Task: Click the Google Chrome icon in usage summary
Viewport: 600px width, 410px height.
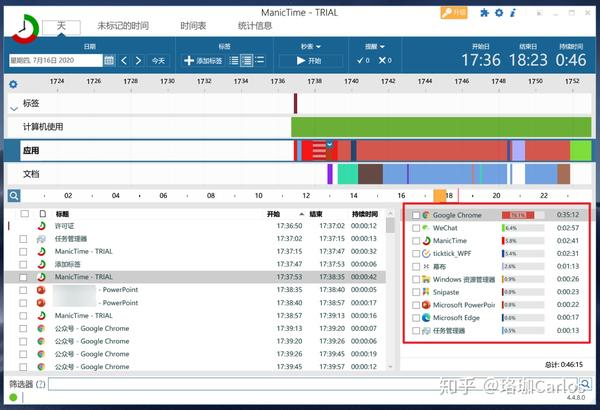Action: pyautogui.click(x=426, y=215)
